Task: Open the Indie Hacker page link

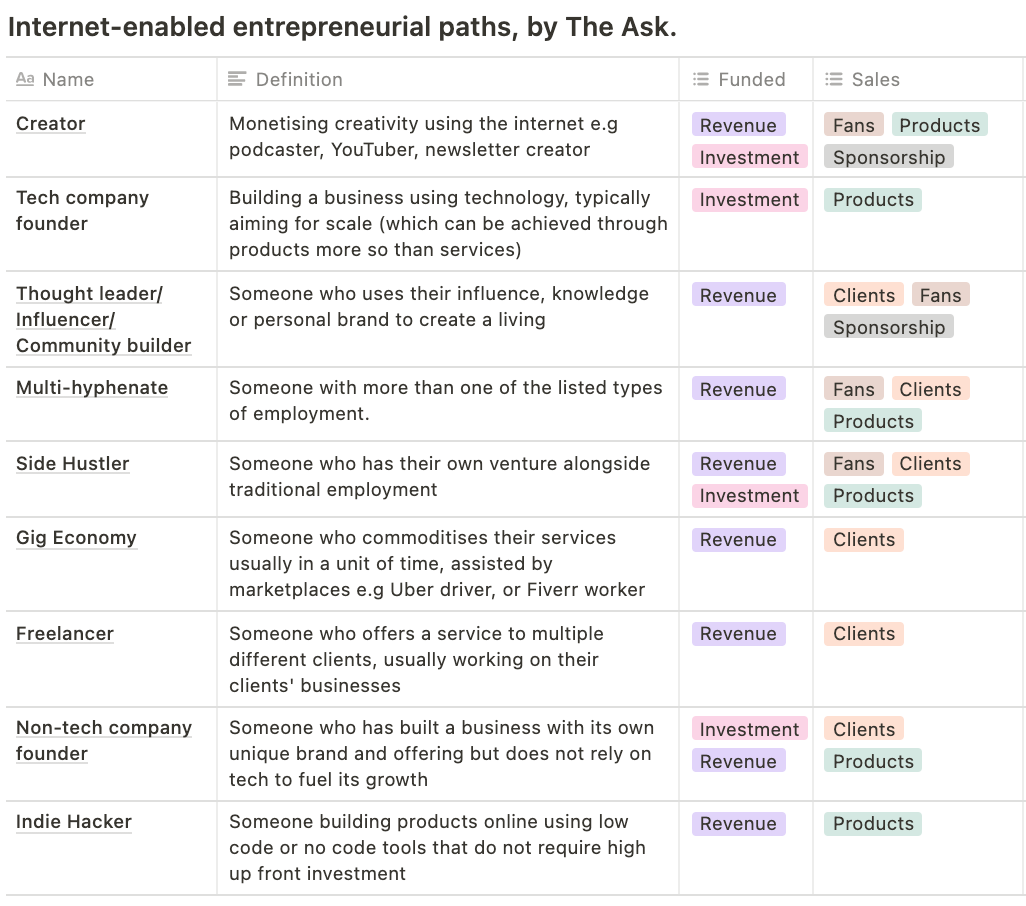Action: pos(73,821)
